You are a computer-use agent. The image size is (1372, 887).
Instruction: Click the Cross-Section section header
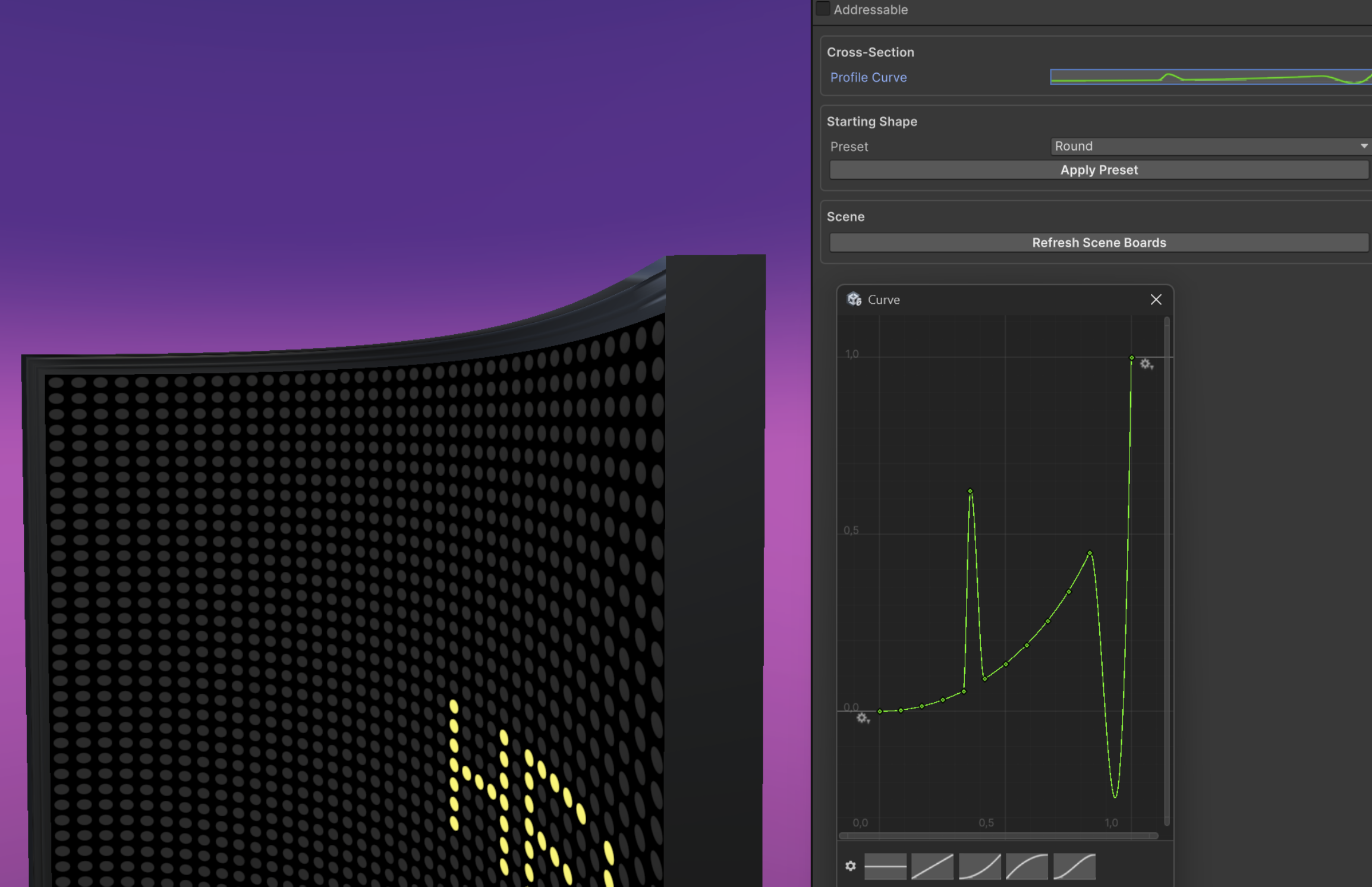click(870, 52)
